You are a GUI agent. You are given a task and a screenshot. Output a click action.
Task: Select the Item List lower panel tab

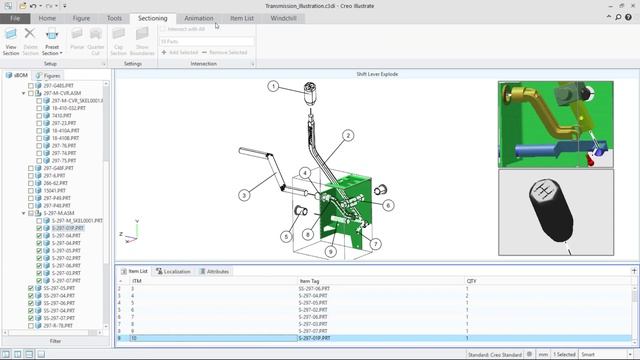[134, 271]
